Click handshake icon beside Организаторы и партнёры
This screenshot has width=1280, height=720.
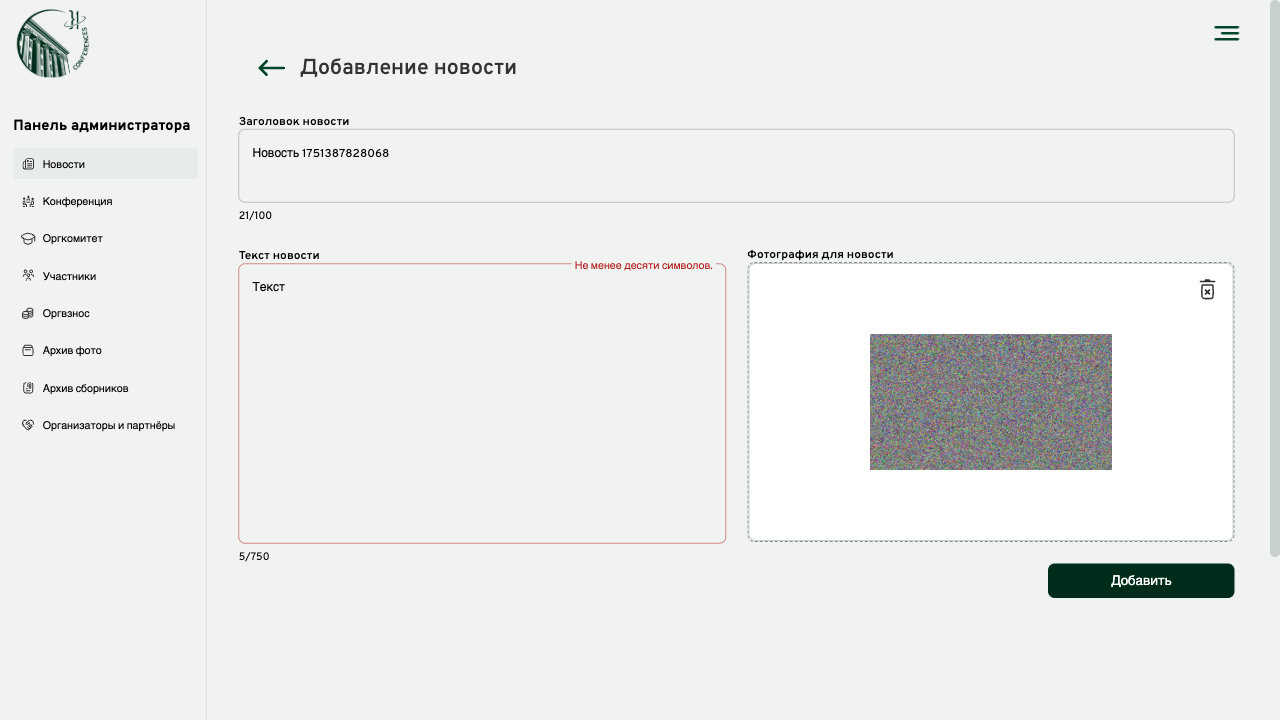click(x=28, y=425)
